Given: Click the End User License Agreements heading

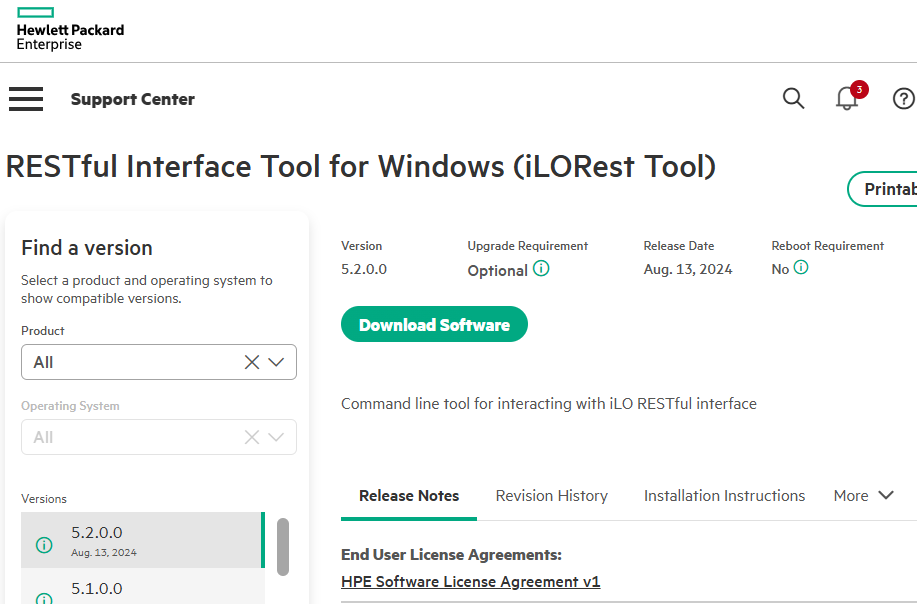Looking at the screenshot, I should 451,554.
